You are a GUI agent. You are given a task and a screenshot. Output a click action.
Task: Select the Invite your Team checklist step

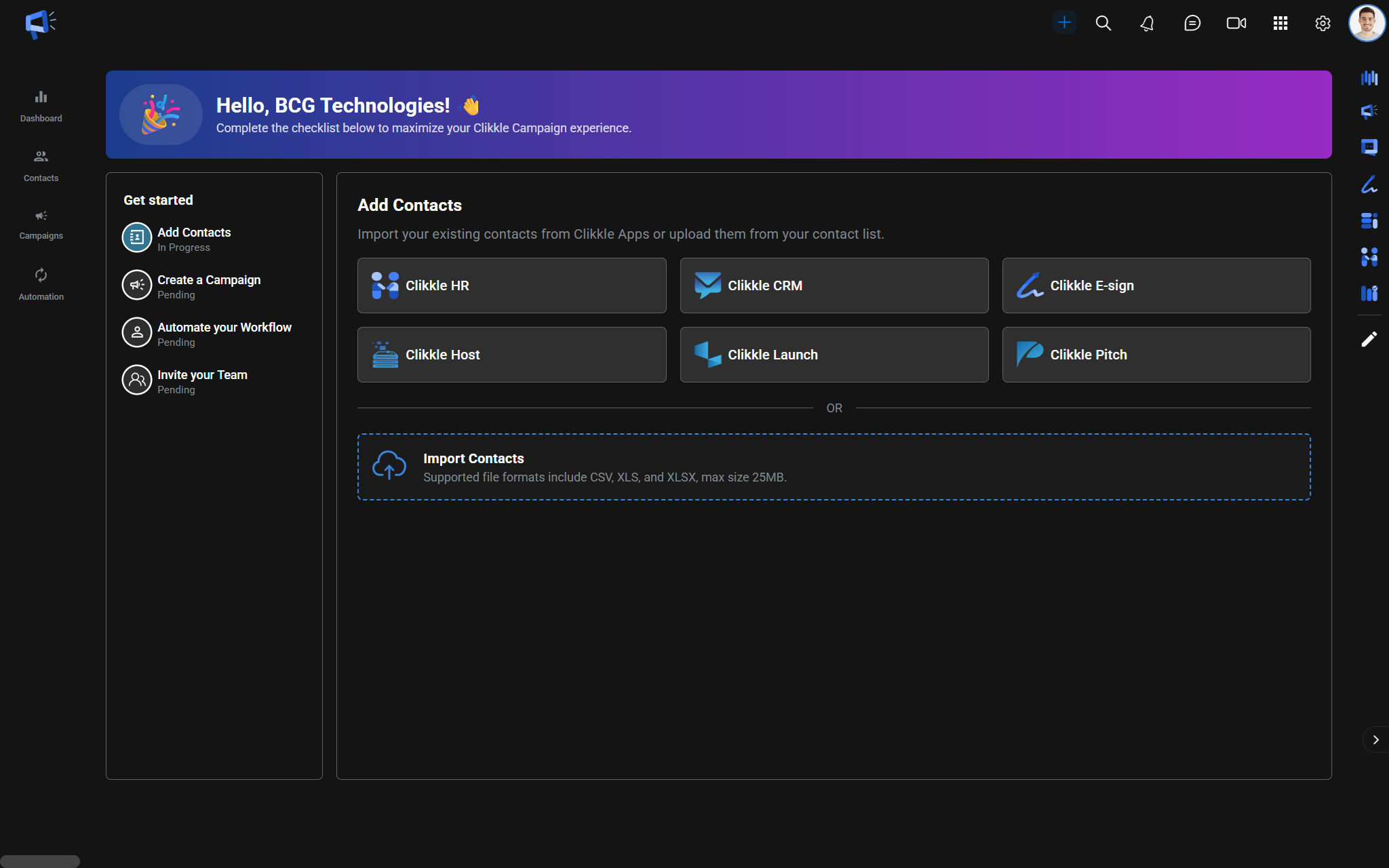click(x=201, y=381)
